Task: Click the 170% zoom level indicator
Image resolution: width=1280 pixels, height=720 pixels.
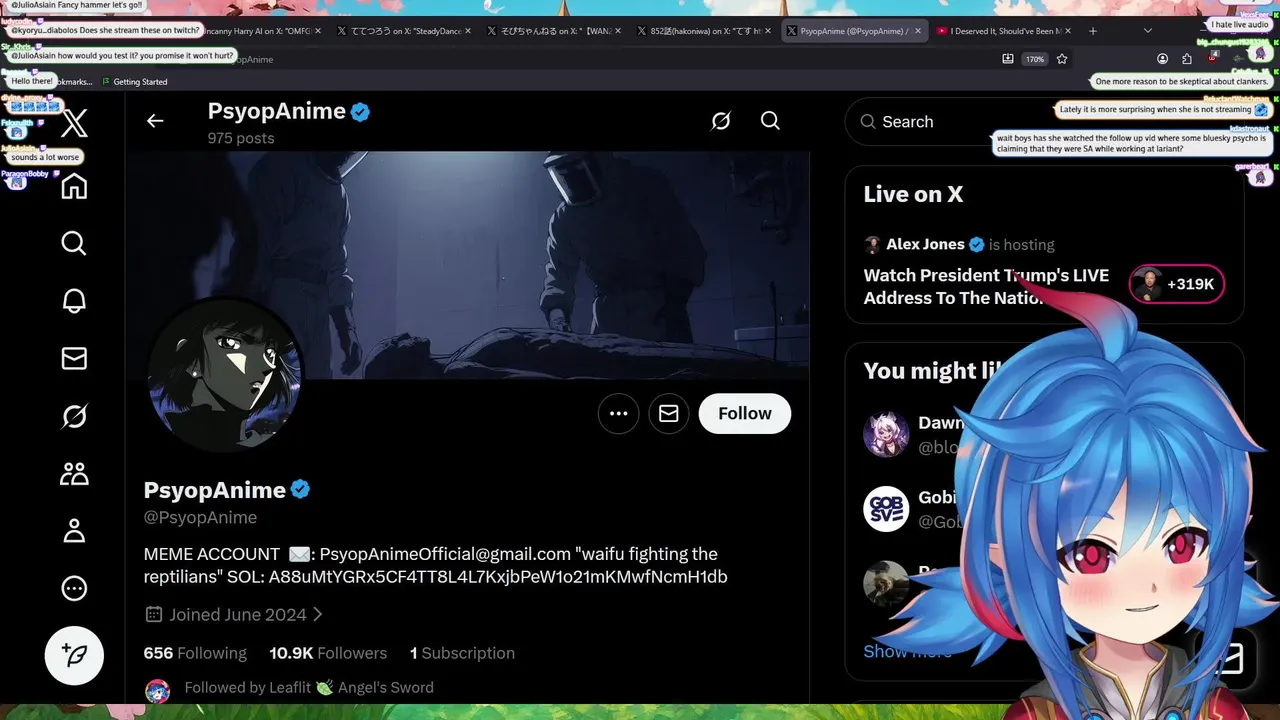Action: coord(1034,59)
